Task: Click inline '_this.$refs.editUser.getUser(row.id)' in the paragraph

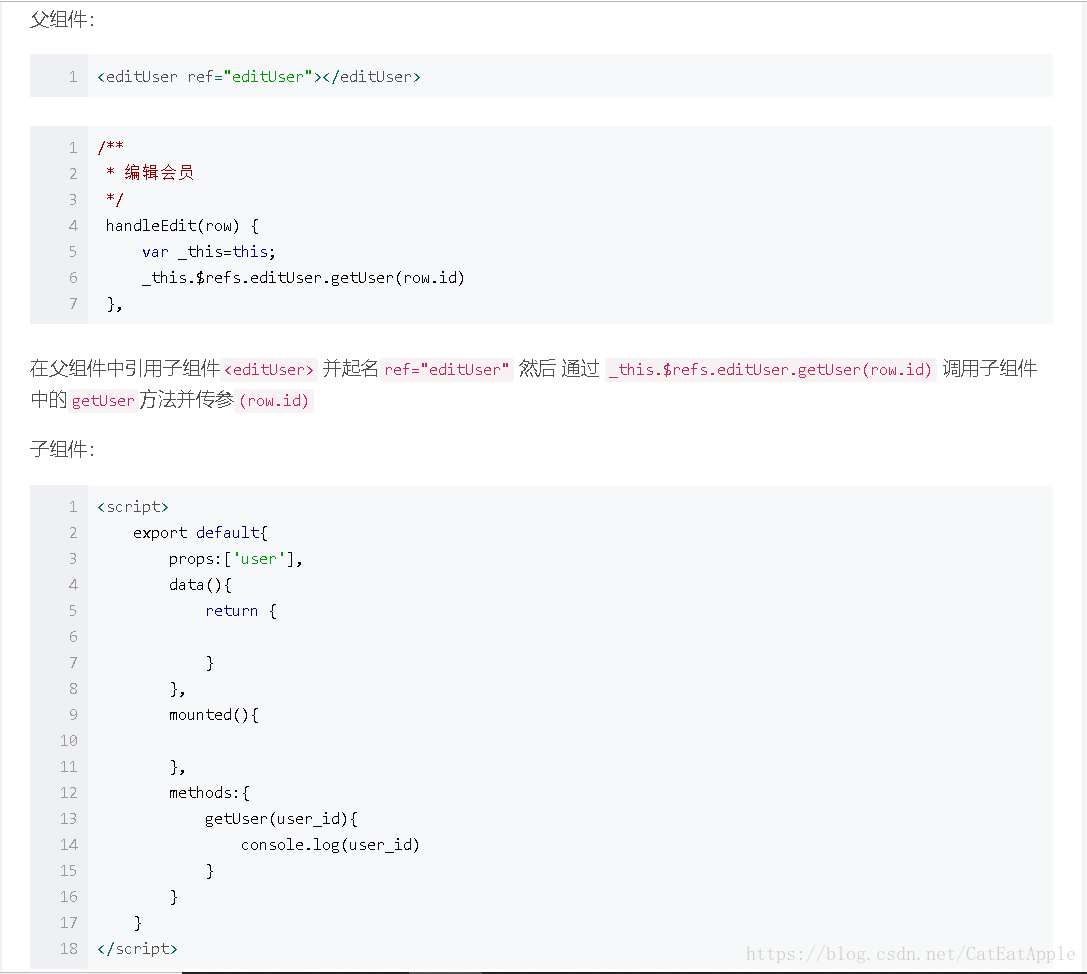Action: point(770,369)
